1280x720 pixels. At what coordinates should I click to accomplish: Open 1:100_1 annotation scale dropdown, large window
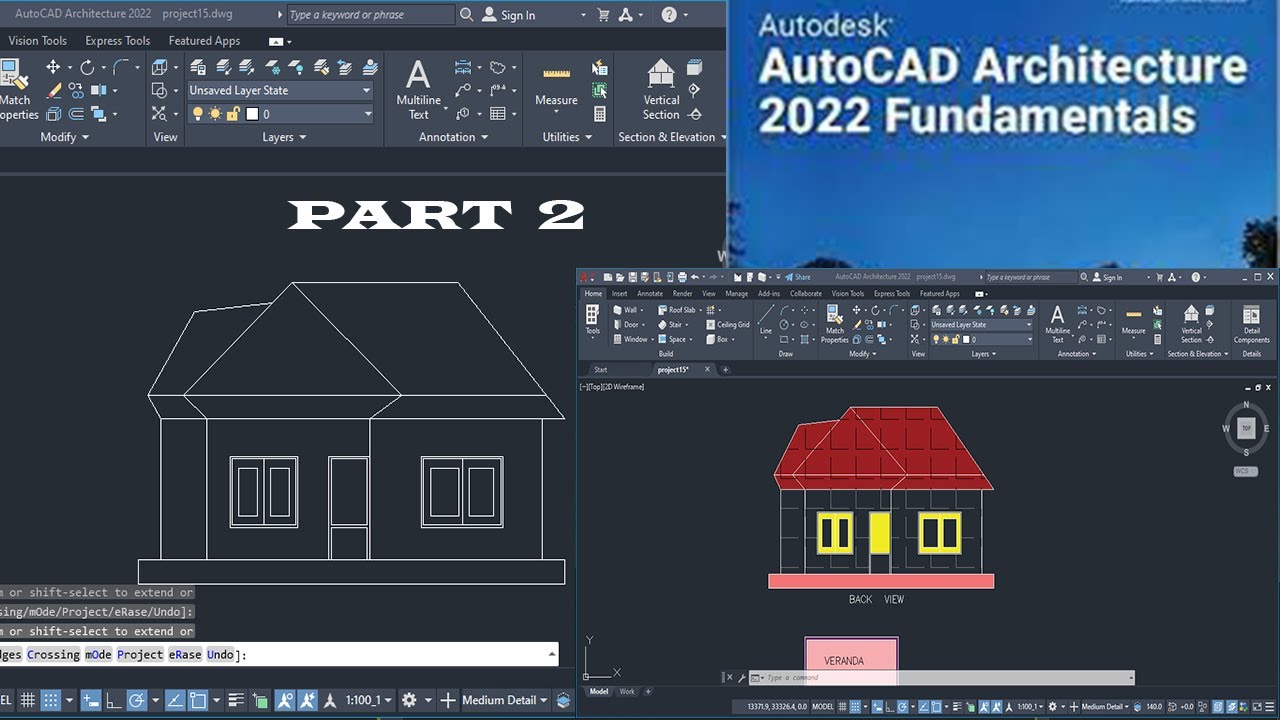(x=369, y=700)
